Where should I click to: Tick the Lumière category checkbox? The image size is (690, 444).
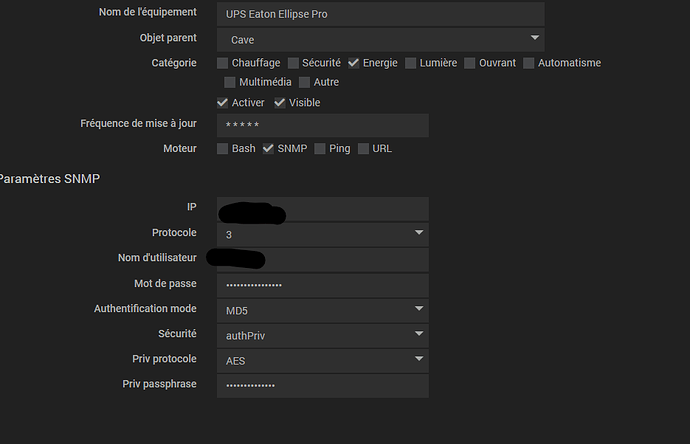point(411,63)
